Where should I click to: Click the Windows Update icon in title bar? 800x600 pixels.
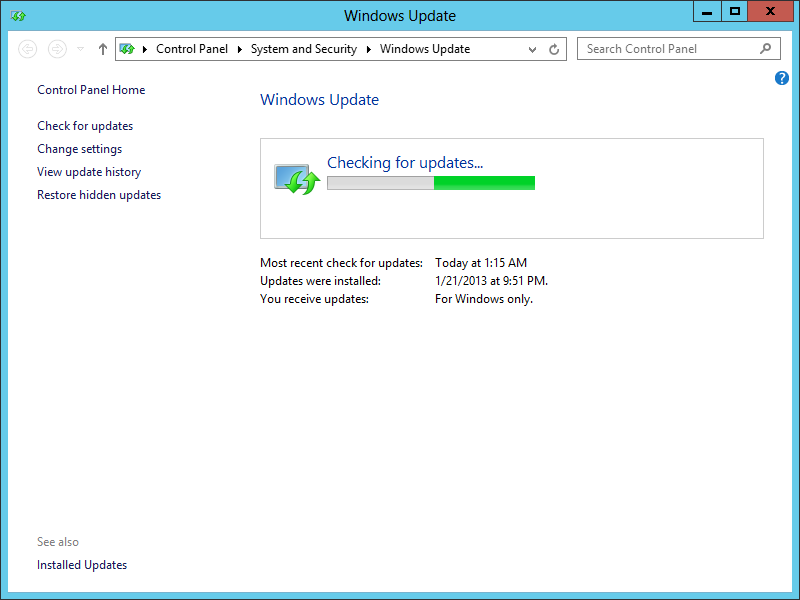click(x=18, y=15)
